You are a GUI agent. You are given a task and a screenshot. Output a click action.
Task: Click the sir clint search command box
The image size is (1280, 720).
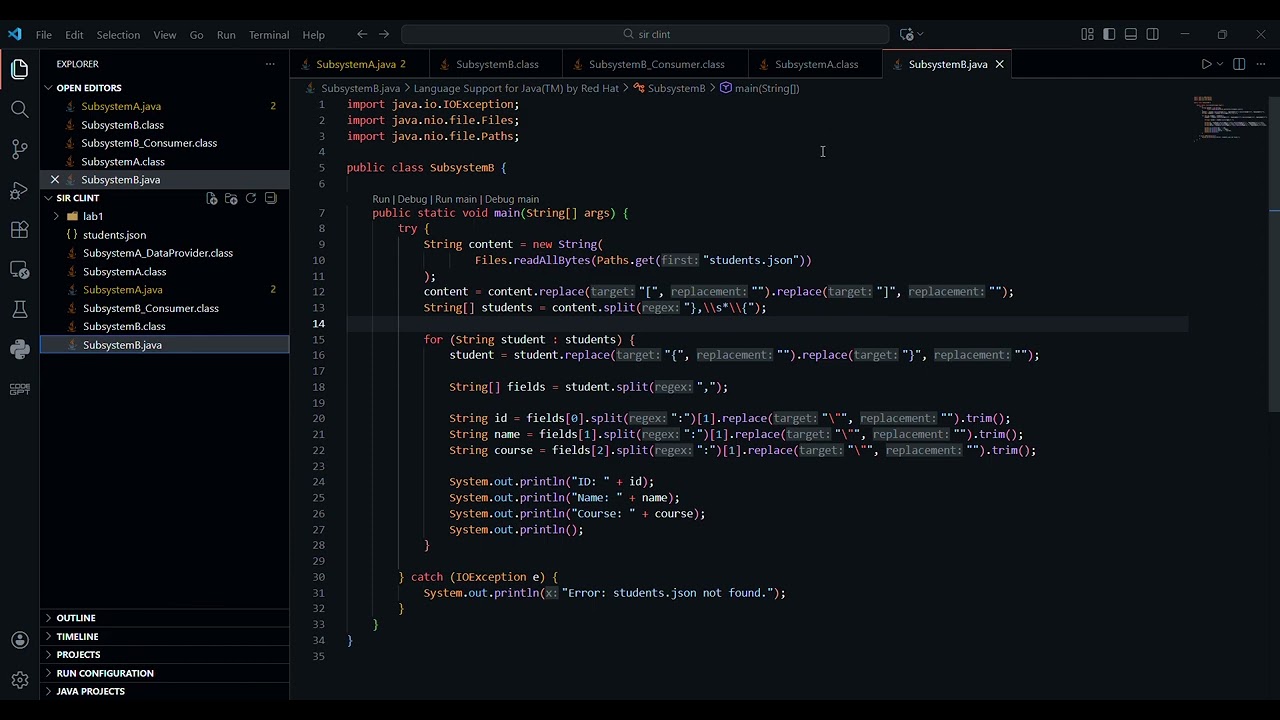[645, 34]
